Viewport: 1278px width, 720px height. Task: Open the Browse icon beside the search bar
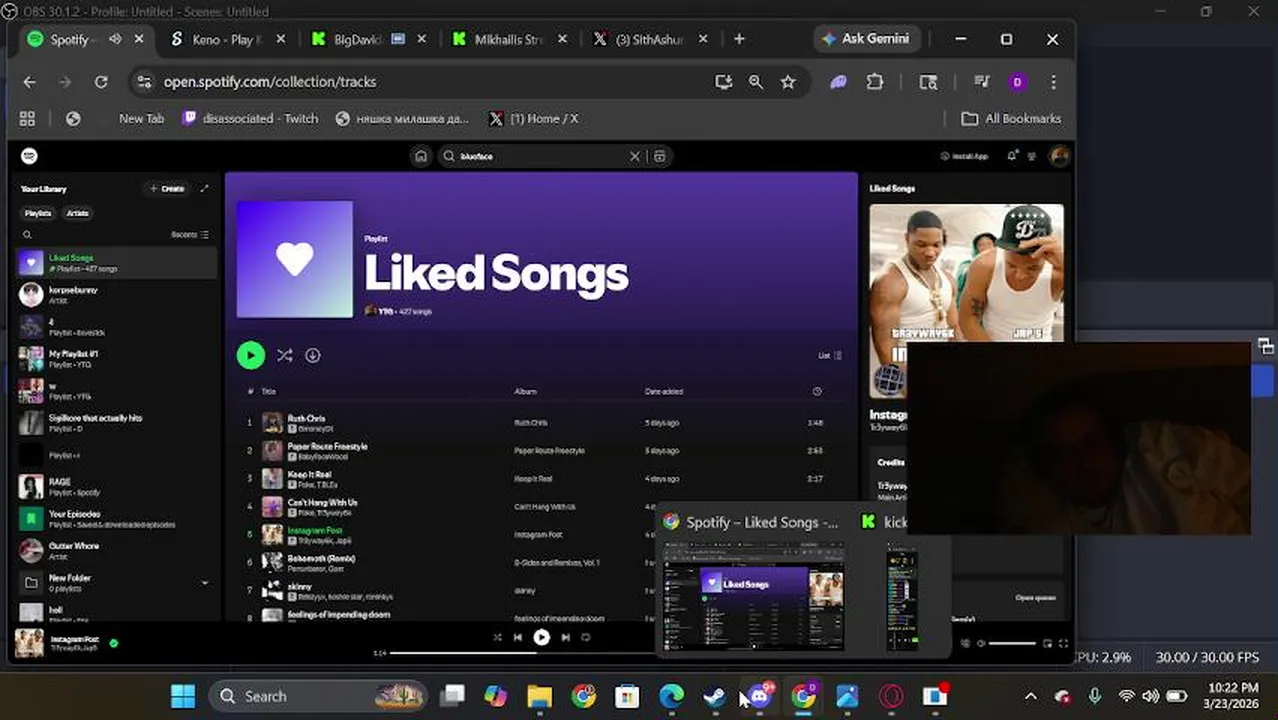[659, 156]
